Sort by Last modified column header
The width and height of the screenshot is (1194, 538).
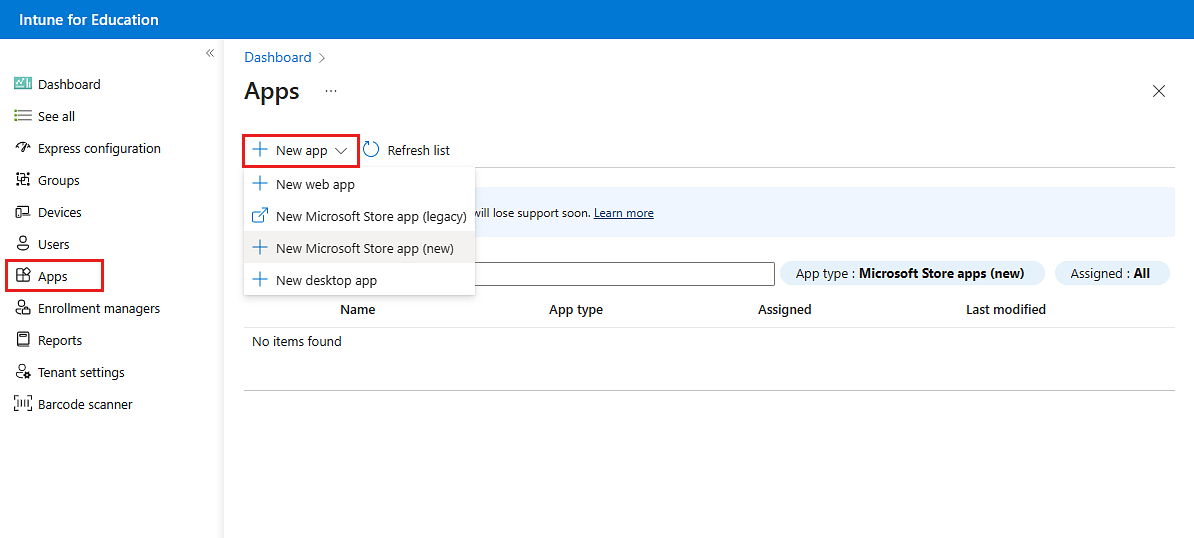1006,309
